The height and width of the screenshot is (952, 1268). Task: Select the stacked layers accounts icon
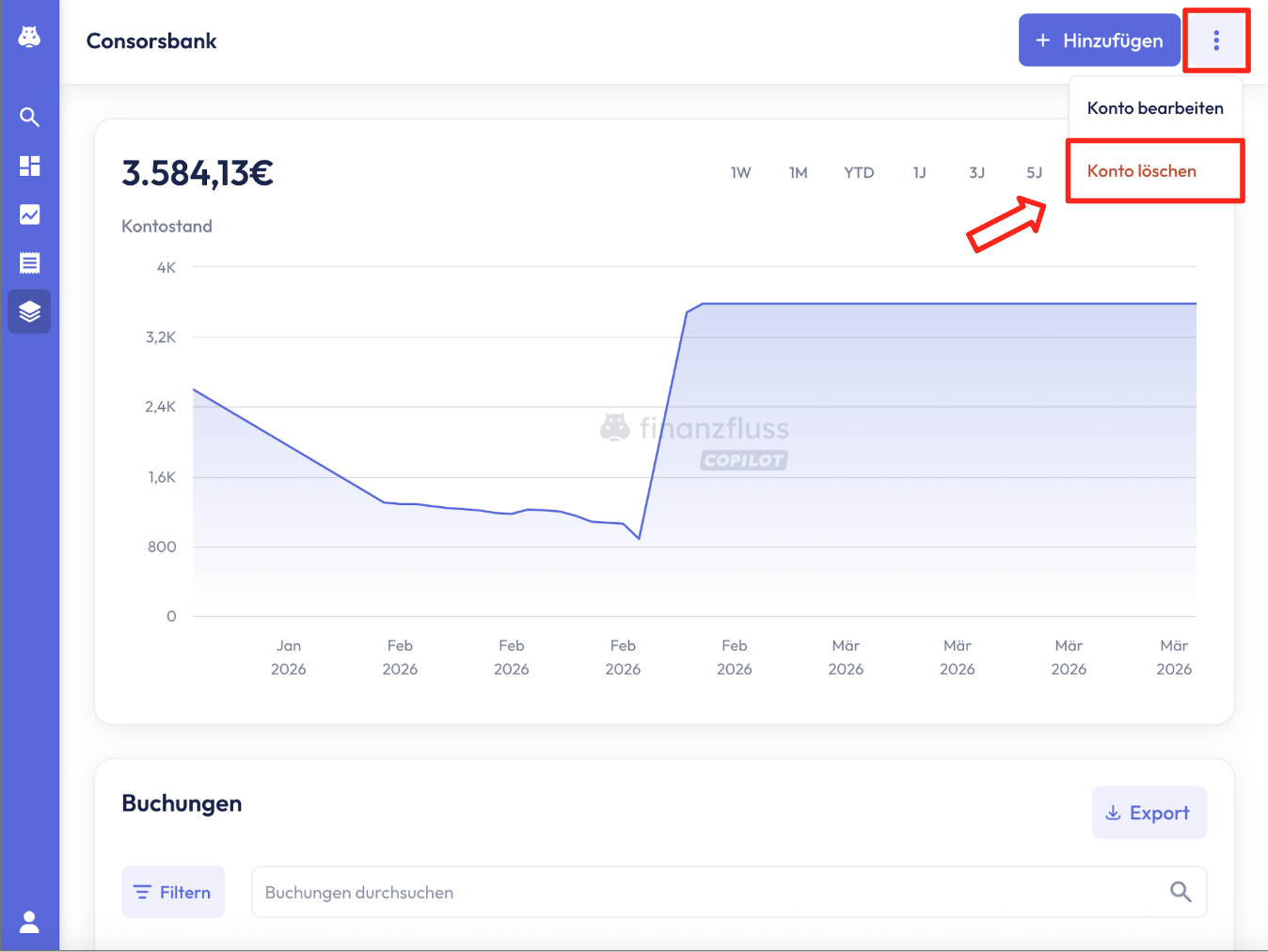tap(29, 311)
